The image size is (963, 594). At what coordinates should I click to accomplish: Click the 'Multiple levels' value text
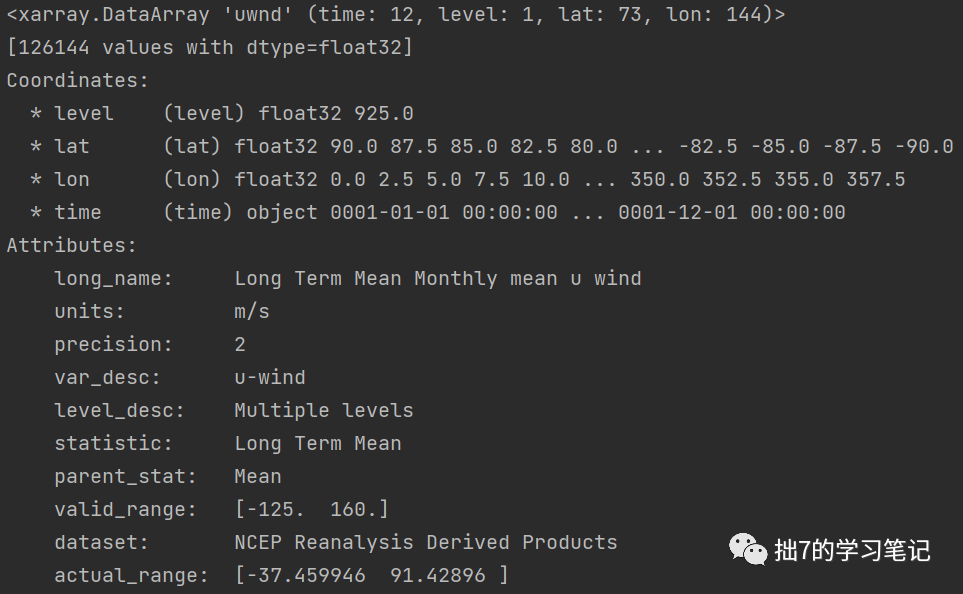[x=323, y=410]
